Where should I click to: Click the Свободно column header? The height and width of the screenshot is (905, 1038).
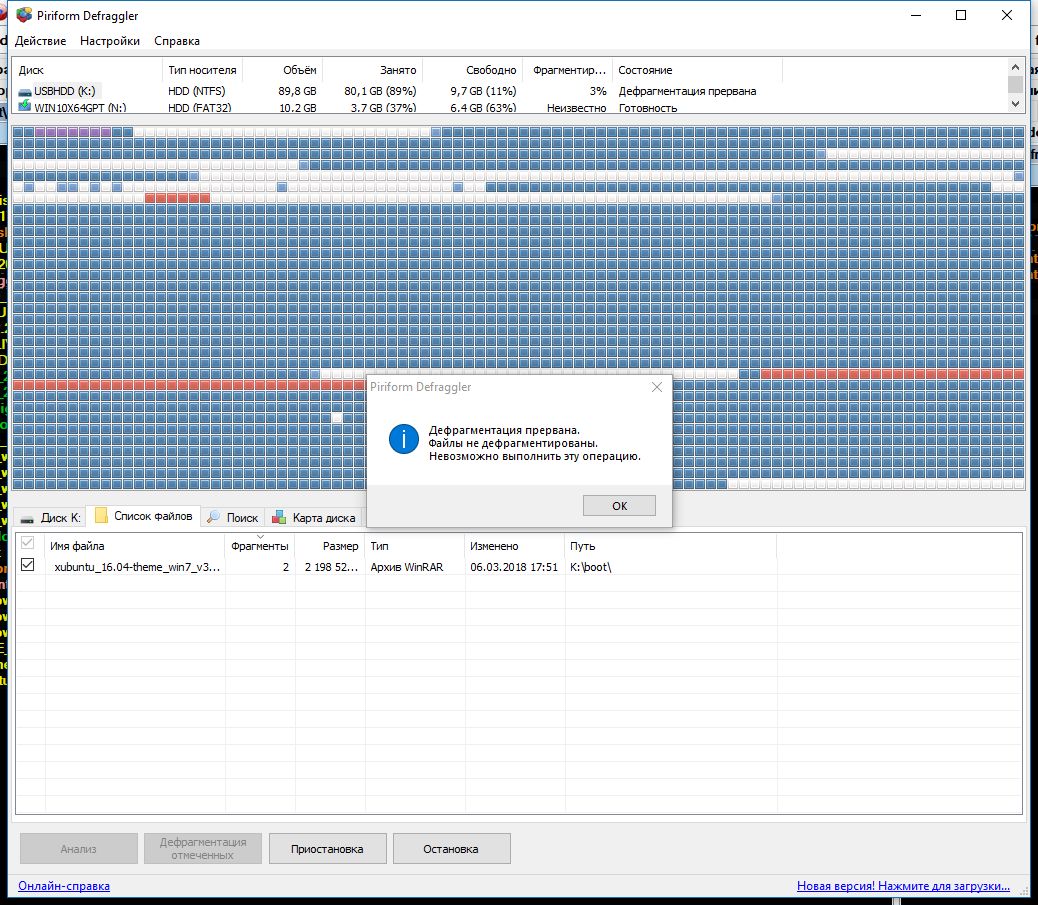(473, 70)
